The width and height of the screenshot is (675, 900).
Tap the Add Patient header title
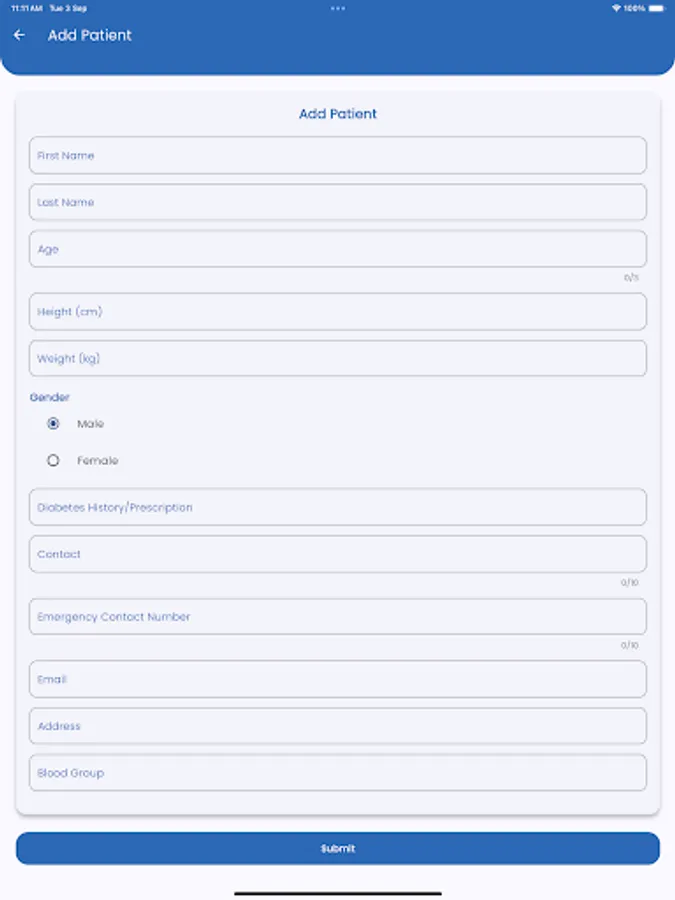coord(90,35)
